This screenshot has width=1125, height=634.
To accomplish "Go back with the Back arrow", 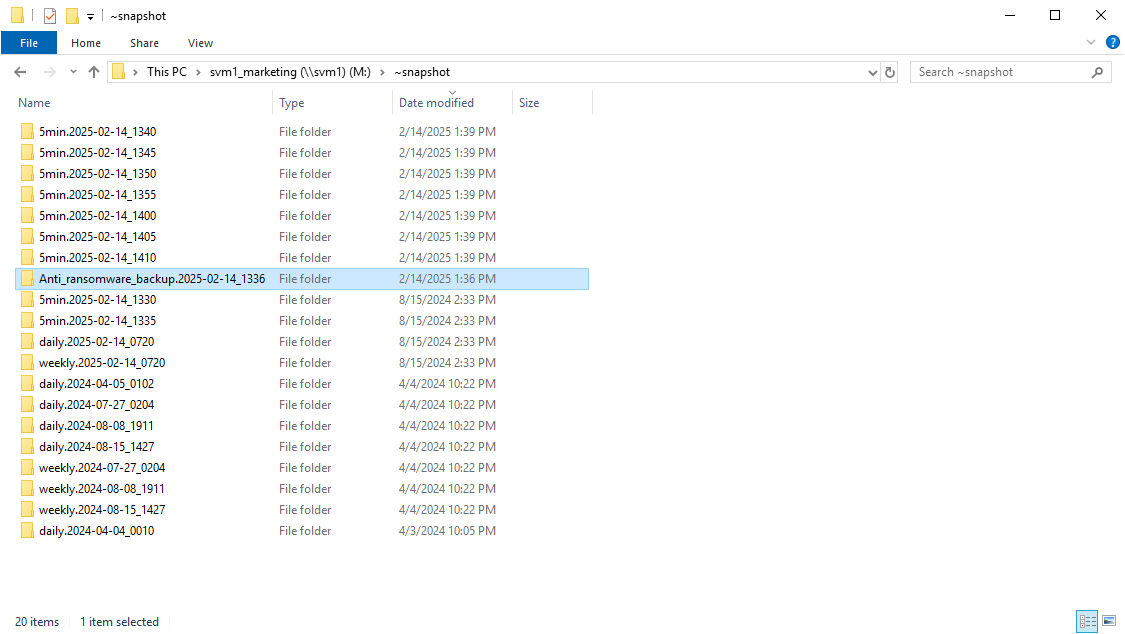I will (x=20, y=72).
